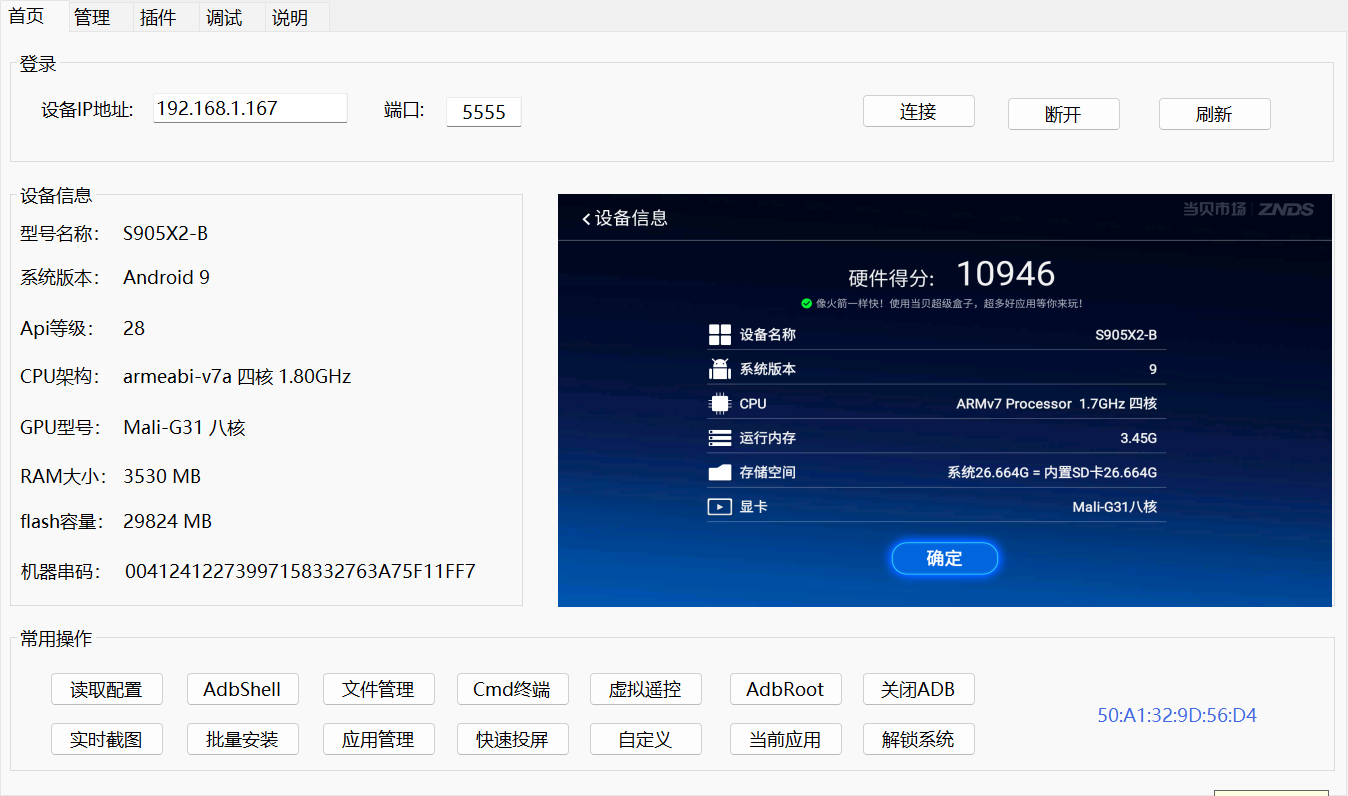This screenshot has height=796, width=1348.
Task: Click model name value S905X2-B in 设备信息 panel
Action: click(166, 234)
